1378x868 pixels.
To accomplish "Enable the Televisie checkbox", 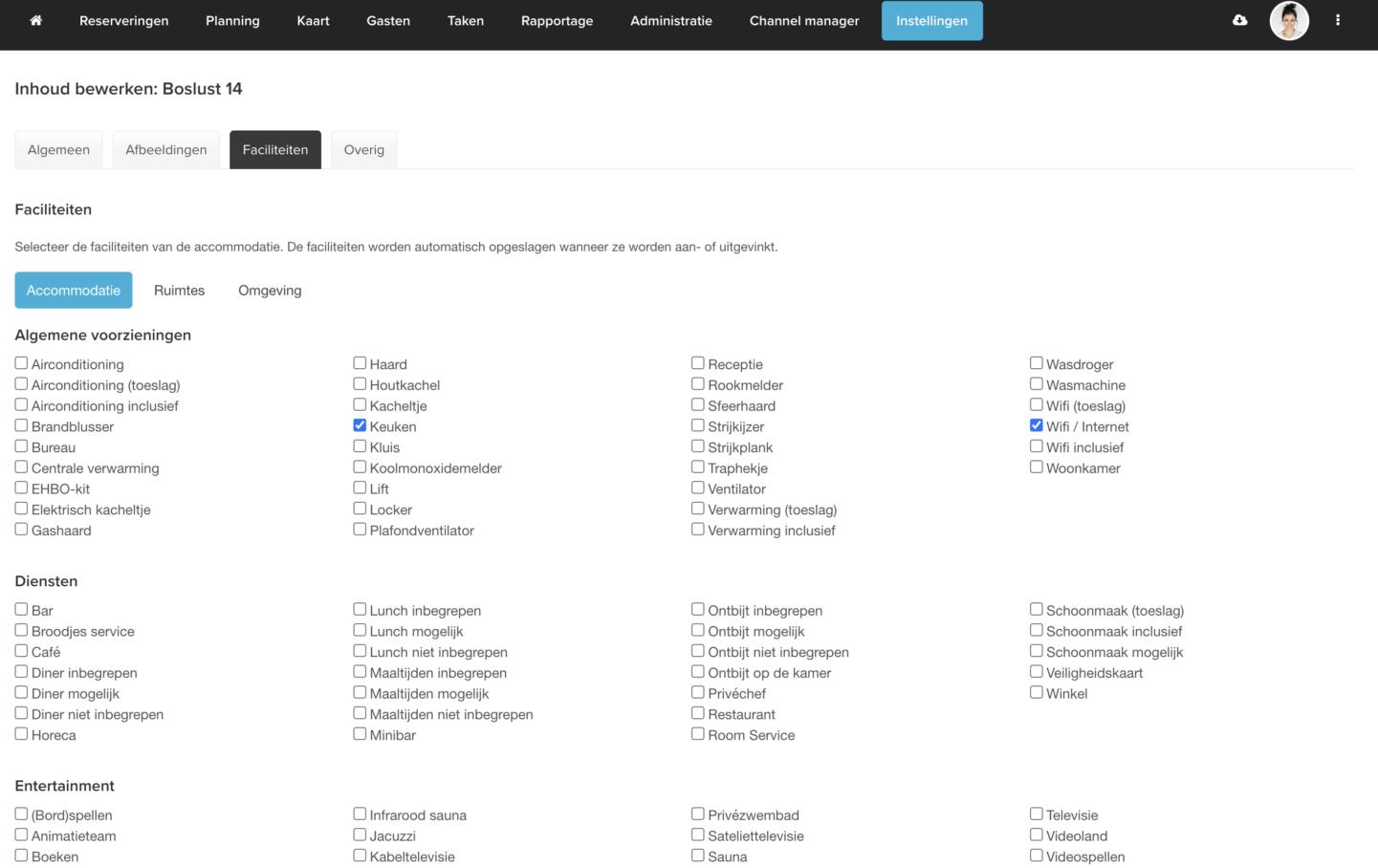I will coord(1036,814).
